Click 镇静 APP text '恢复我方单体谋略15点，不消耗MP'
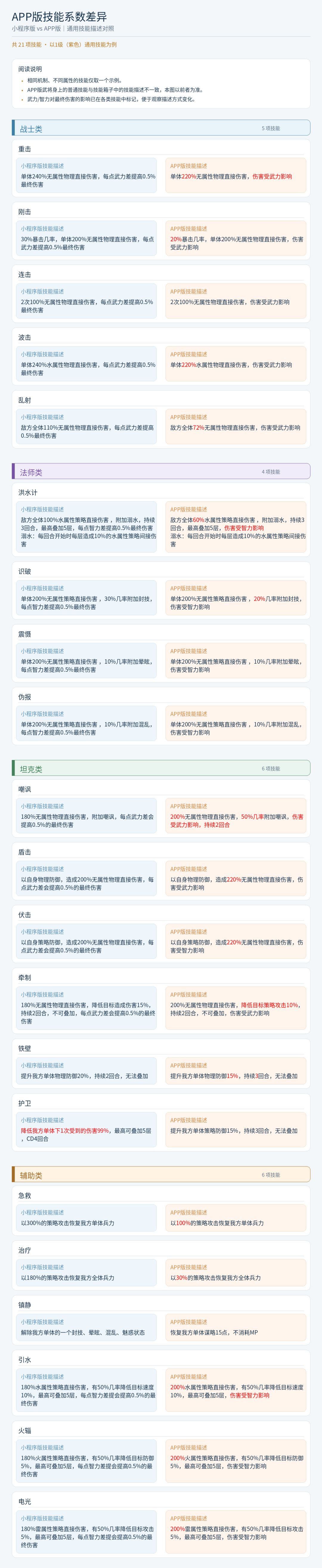This screenshot has width=322, height=1568. [x=214, y=1332]
